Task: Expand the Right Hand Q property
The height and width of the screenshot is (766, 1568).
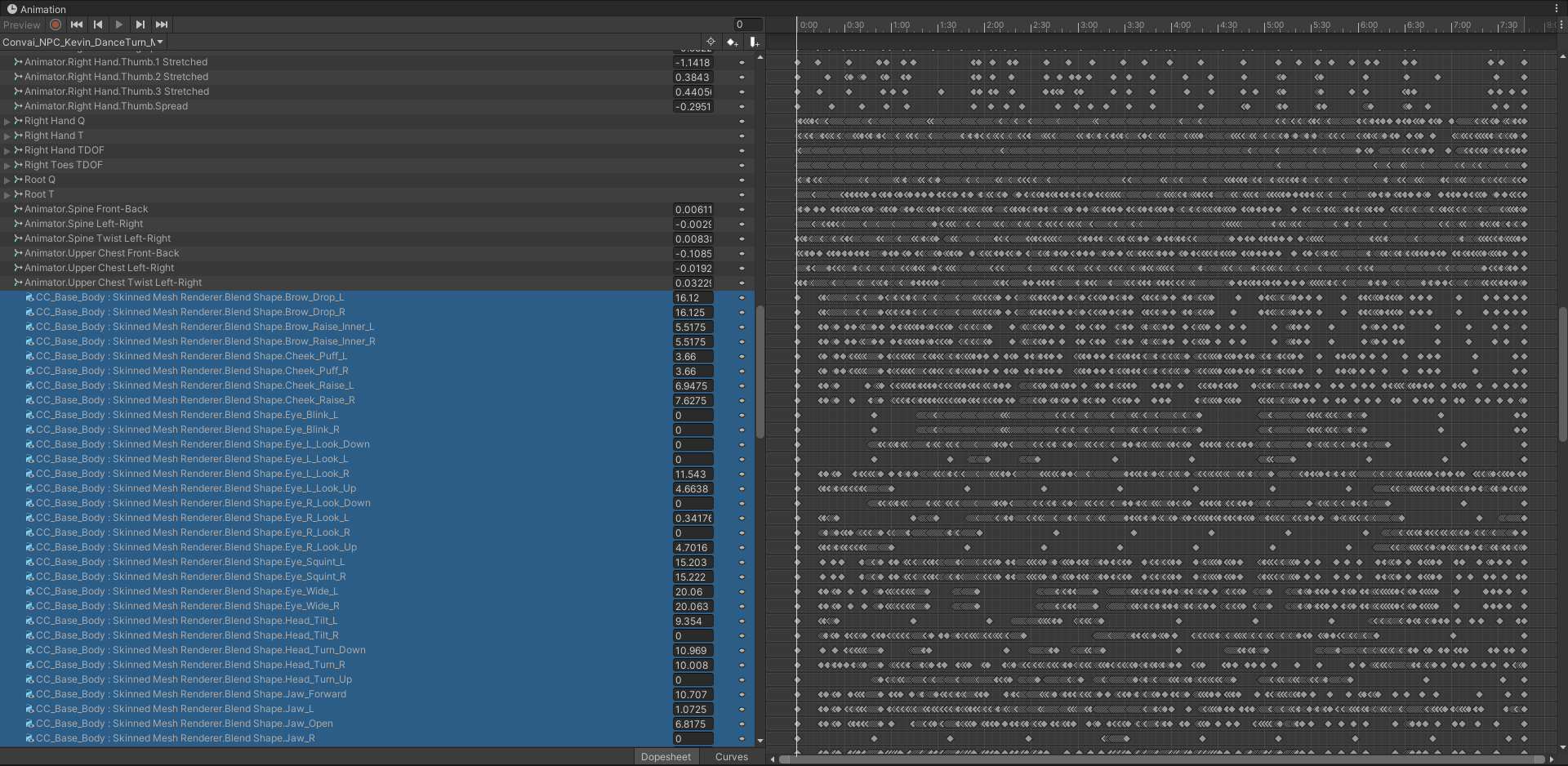Action: click(x=7, y=121)
